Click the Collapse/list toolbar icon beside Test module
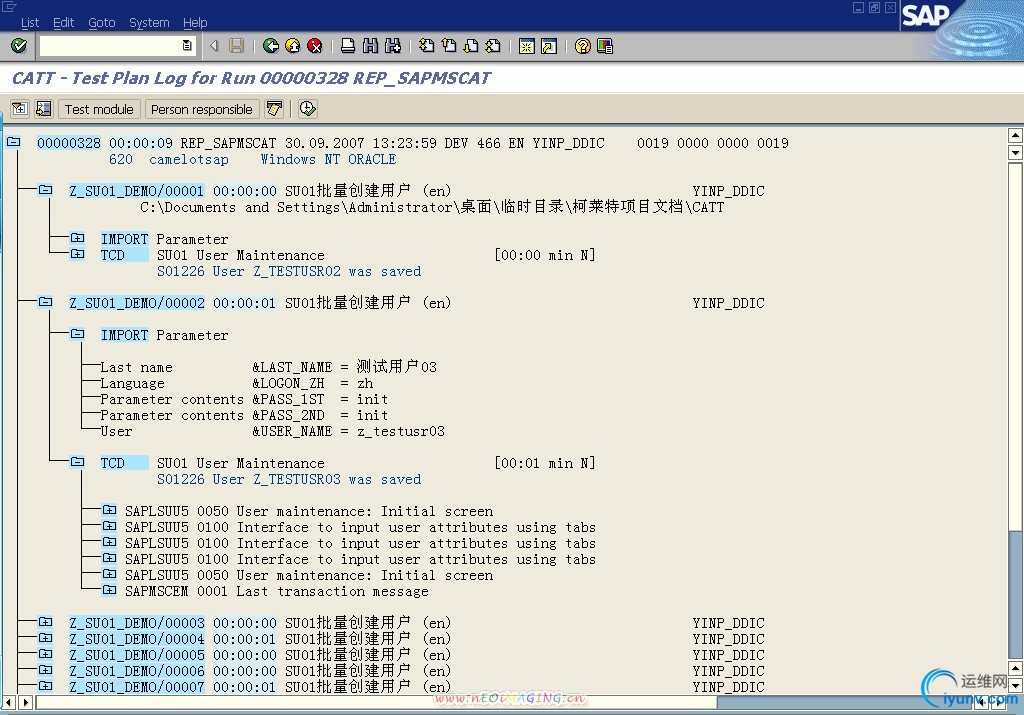Viewport: 1024px width, 715px height. pyautogui.click(x=44, y=109)
